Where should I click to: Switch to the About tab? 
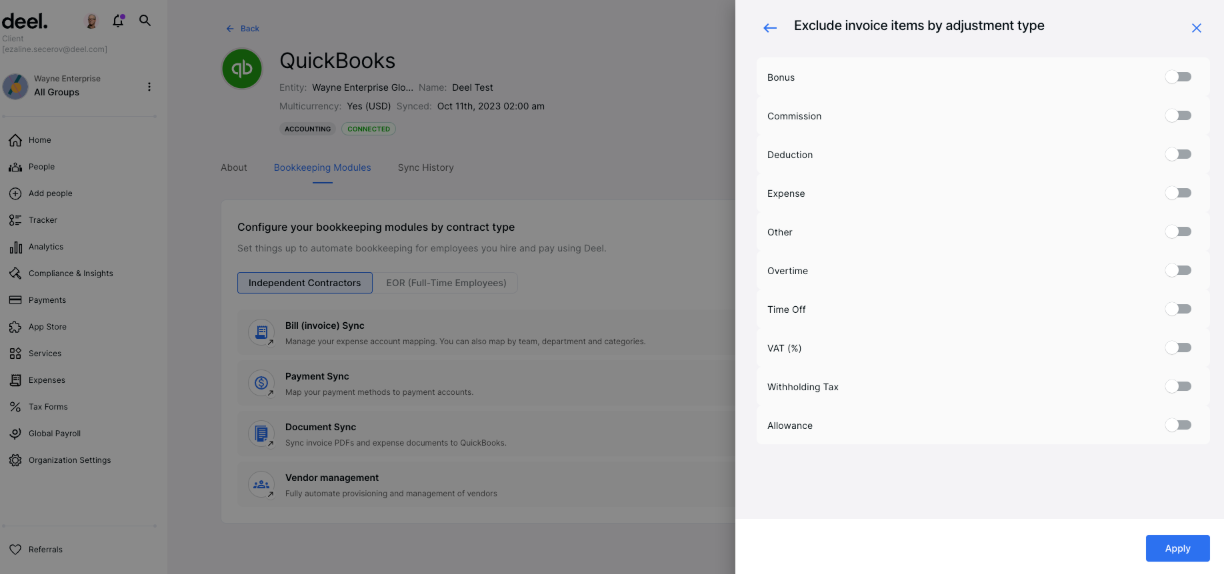pos(234,168)
